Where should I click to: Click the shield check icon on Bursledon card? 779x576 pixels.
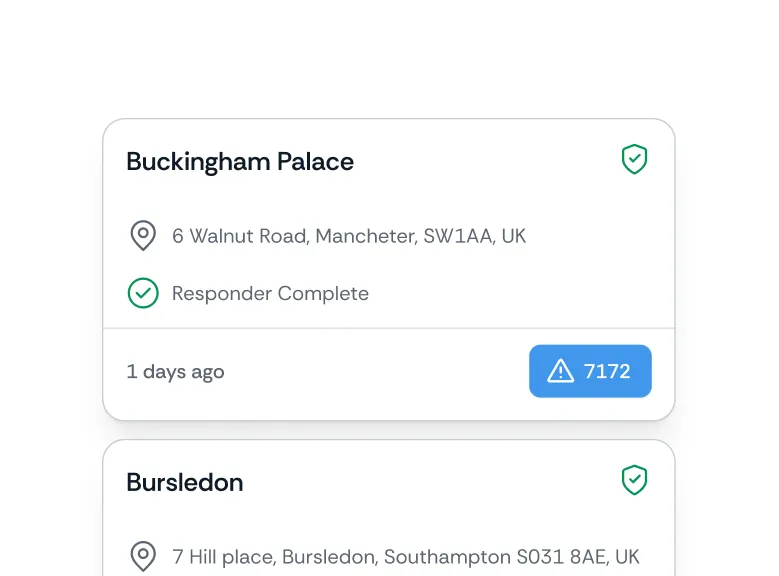(634, 481)
